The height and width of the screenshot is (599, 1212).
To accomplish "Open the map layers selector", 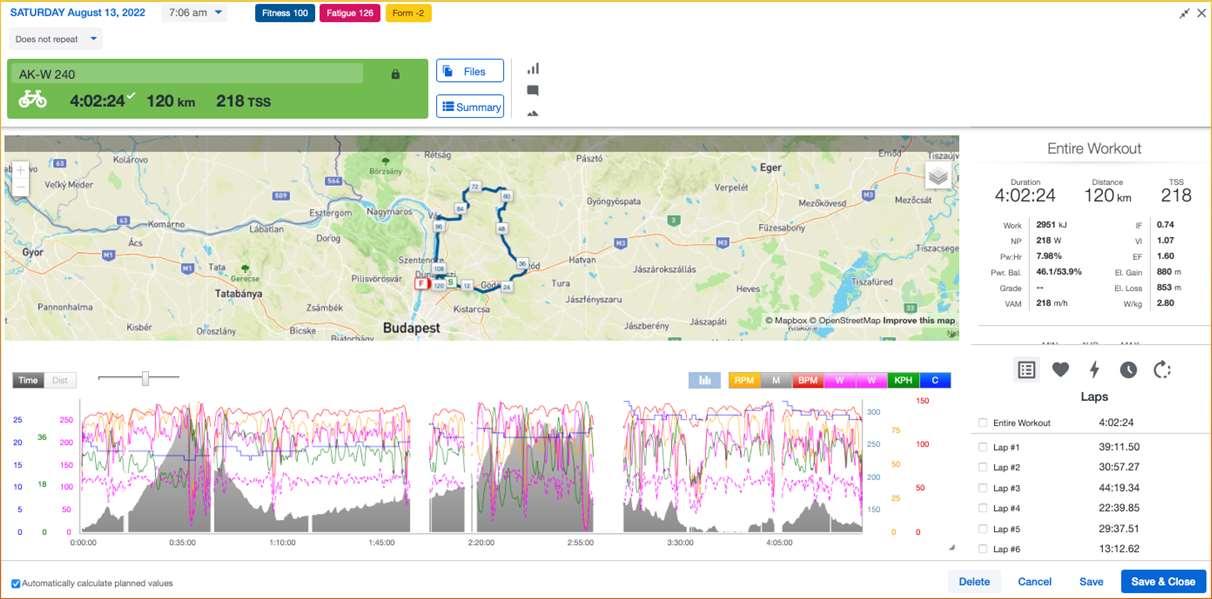I will pyautogui.click(x=937, y=176).
